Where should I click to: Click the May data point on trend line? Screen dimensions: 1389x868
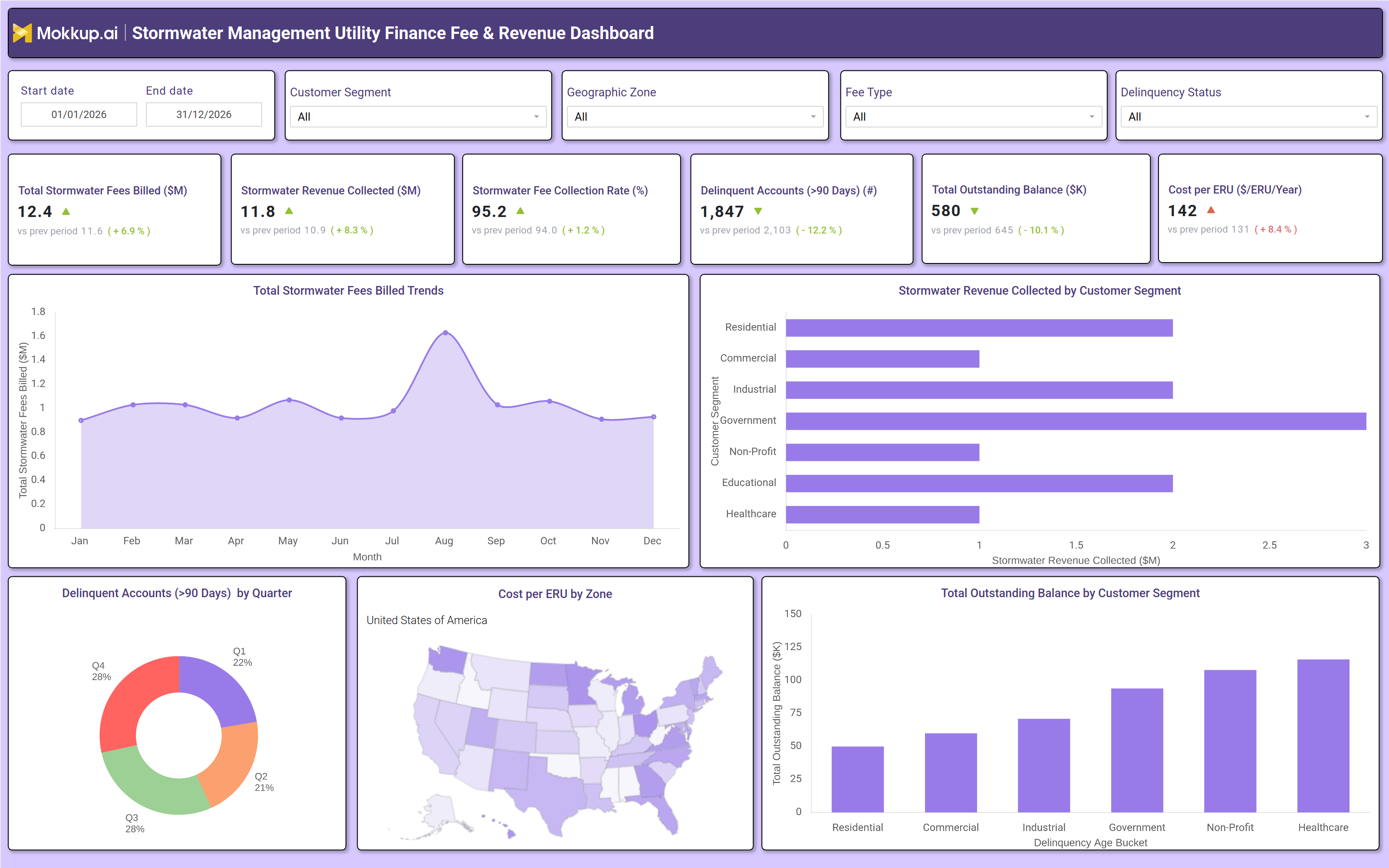coord(289,400)
